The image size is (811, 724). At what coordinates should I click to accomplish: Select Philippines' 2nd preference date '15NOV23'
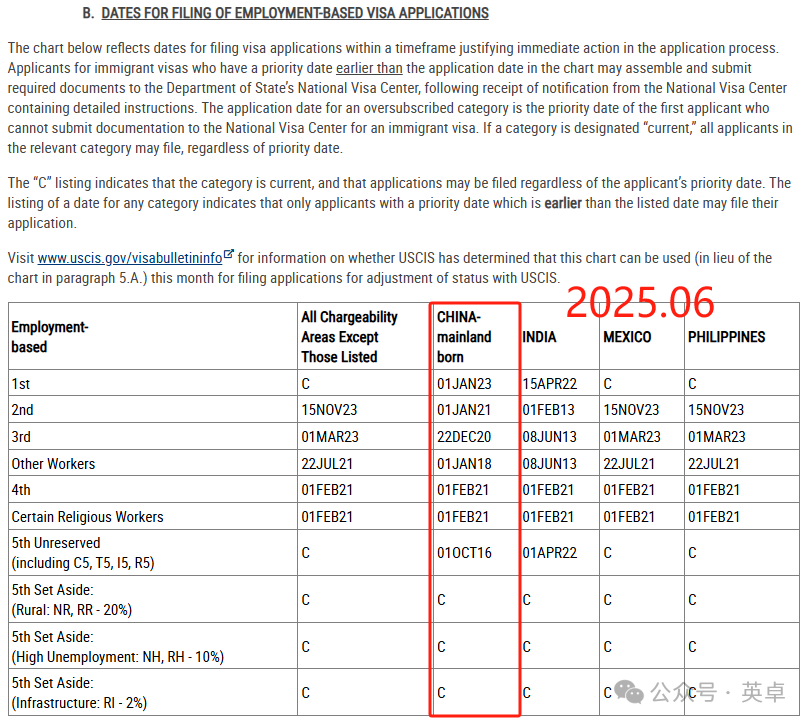(716, 410)
